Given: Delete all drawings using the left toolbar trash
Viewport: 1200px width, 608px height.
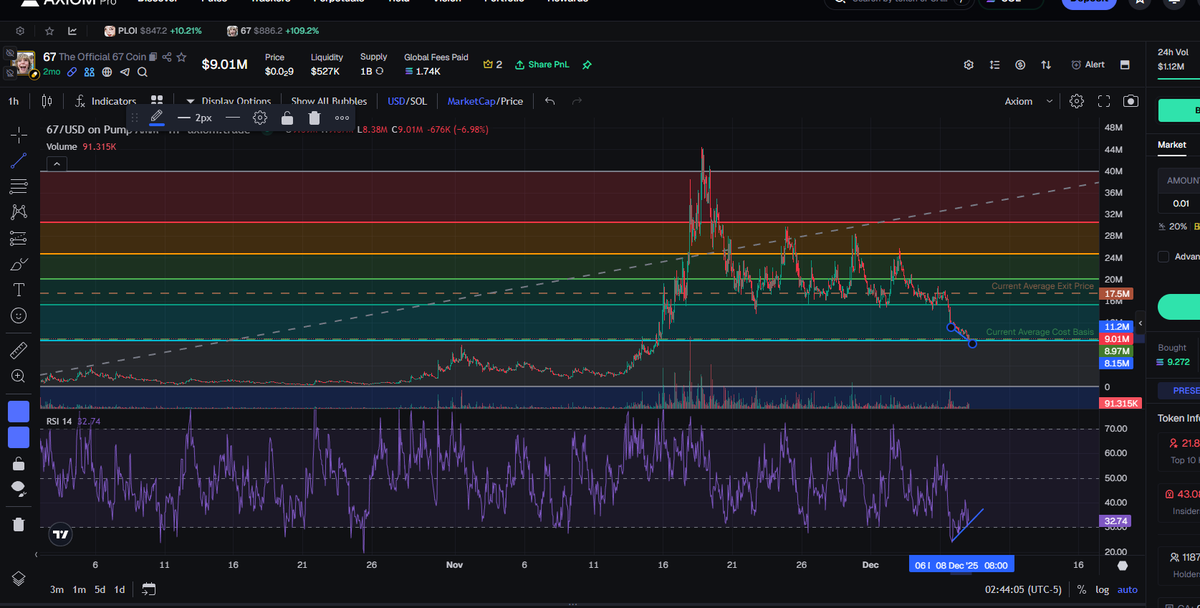Looking at the screenshot, I should [18, 524].
